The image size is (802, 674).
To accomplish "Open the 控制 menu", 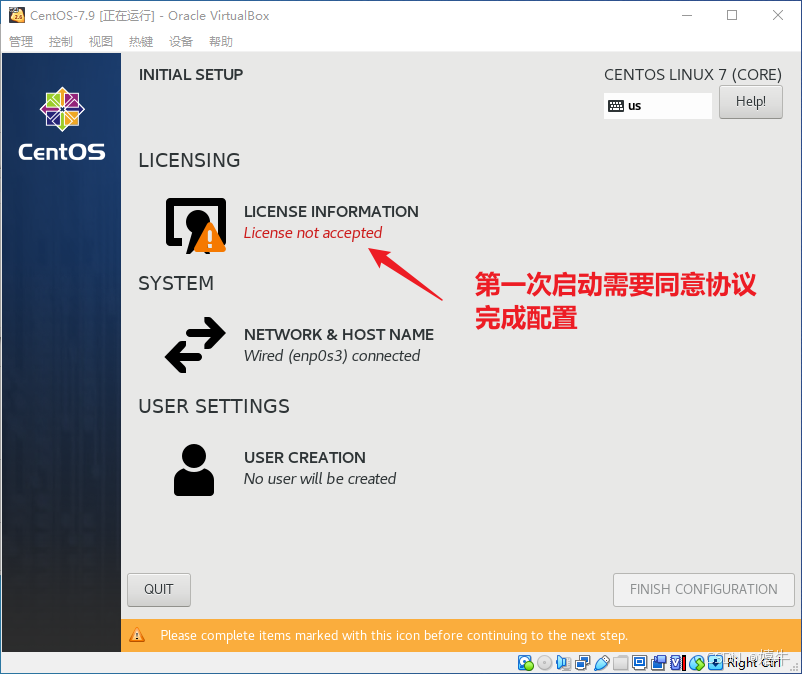I will coord(61,41).
